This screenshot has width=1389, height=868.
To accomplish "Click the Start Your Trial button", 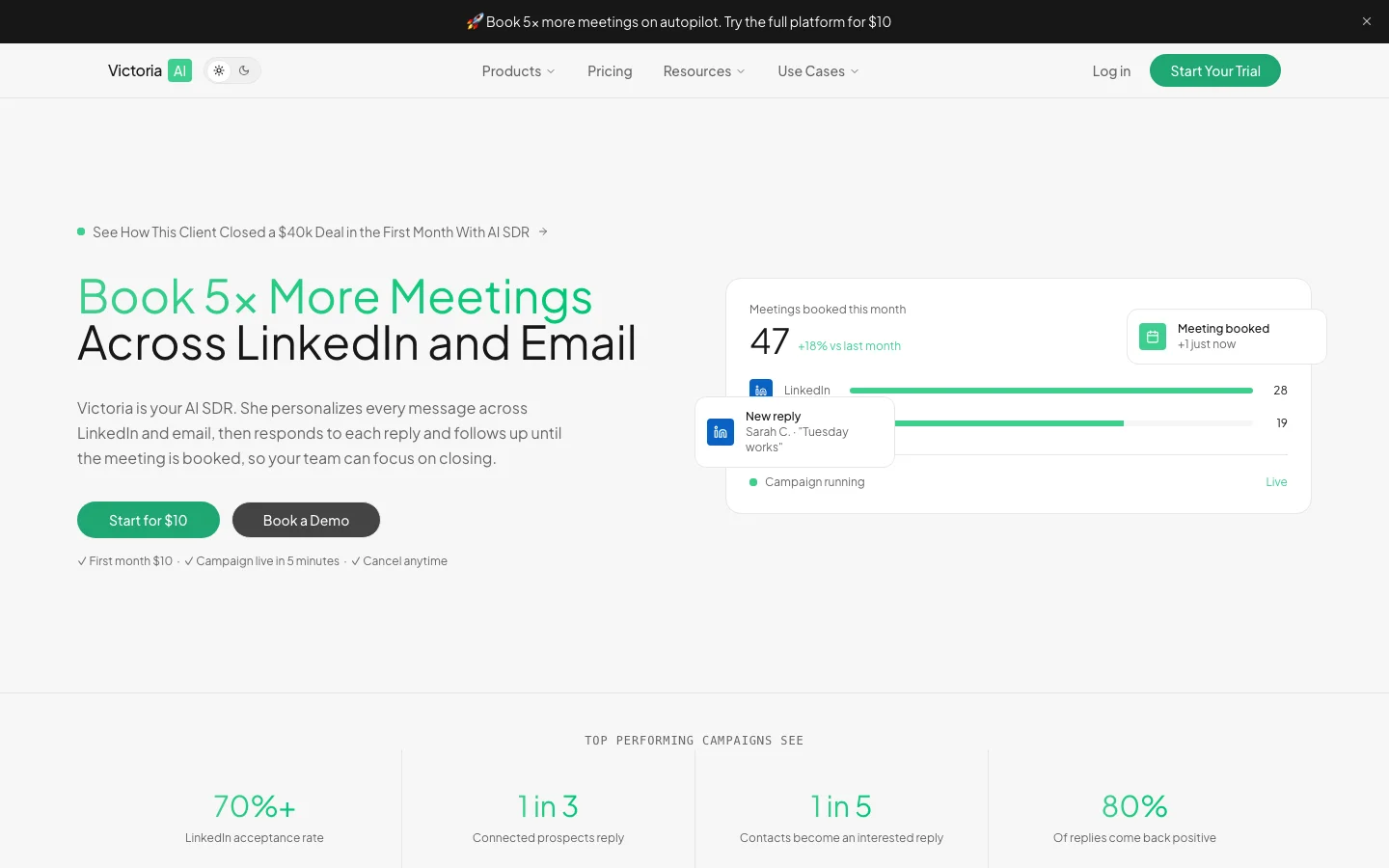I will [1215, 70].
